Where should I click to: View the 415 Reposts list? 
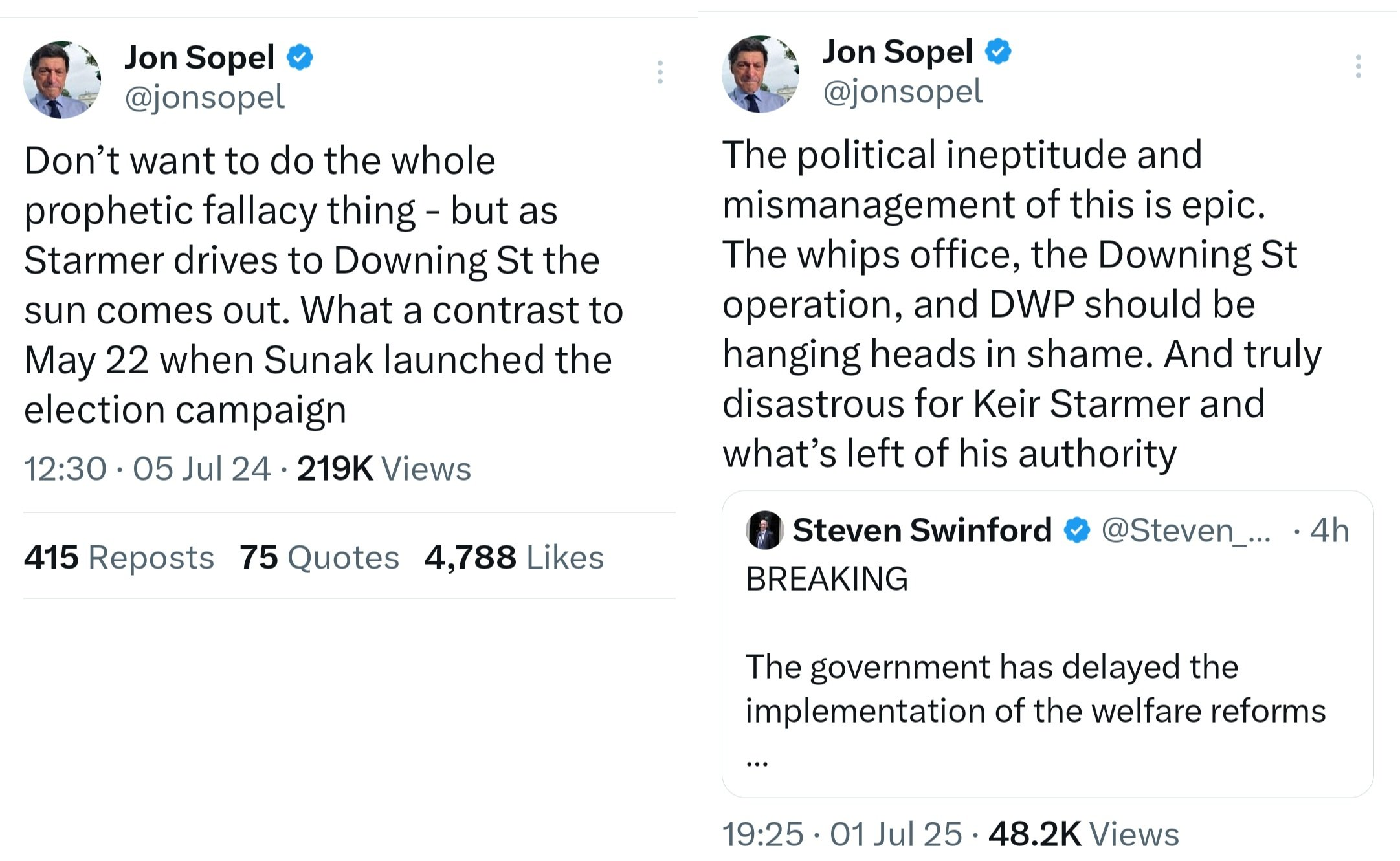pos(119,557)
